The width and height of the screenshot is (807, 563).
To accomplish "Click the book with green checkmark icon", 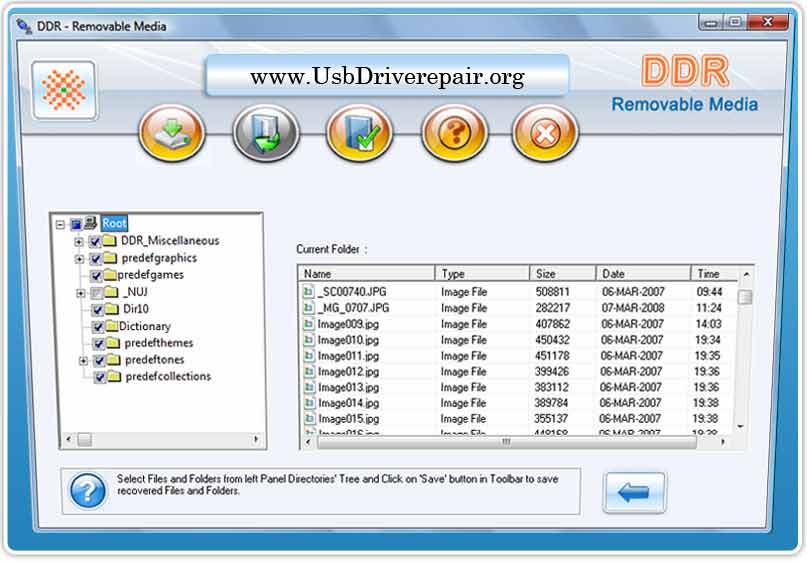I will click(359, 133).
